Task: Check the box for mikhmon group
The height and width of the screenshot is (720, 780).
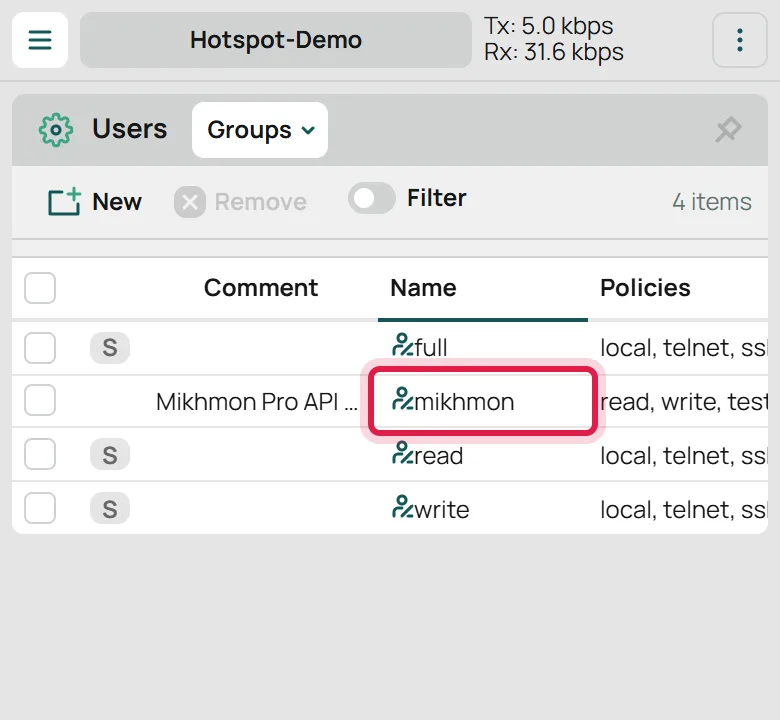Action: point(40,400)
